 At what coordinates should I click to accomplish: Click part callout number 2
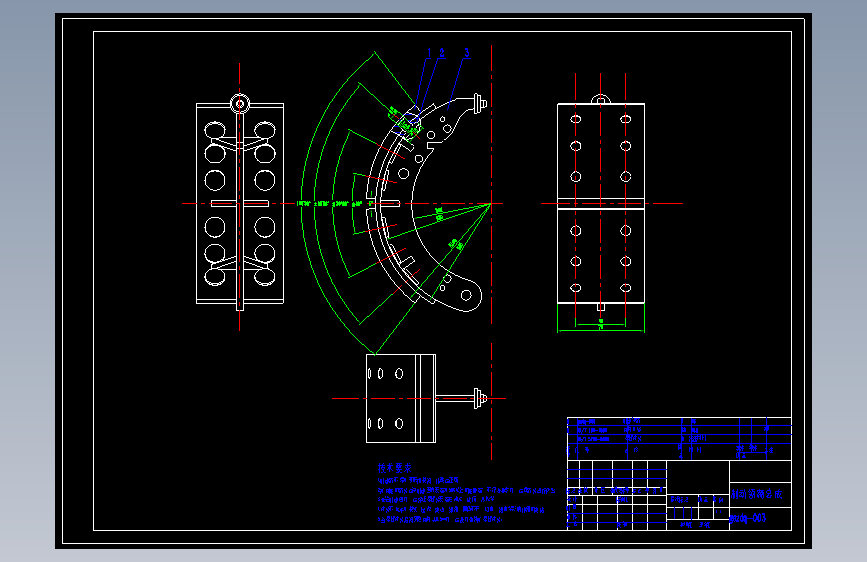442,53
